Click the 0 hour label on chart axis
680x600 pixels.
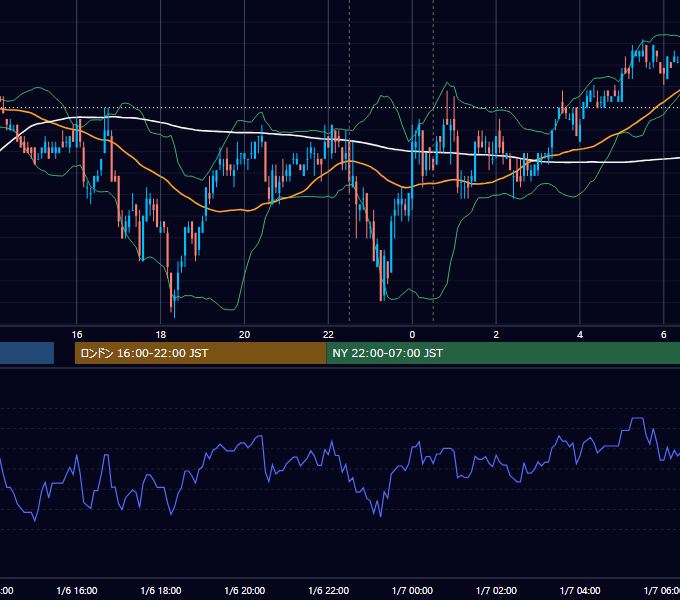(x=412, y=335)
